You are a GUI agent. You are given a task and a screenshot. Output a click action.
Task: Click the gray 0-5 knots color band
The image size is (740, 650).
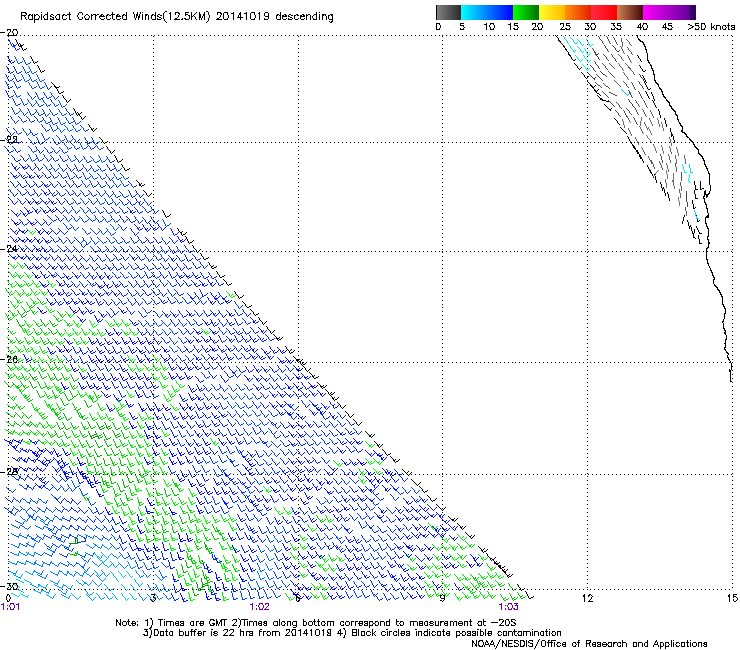point(448,12)
